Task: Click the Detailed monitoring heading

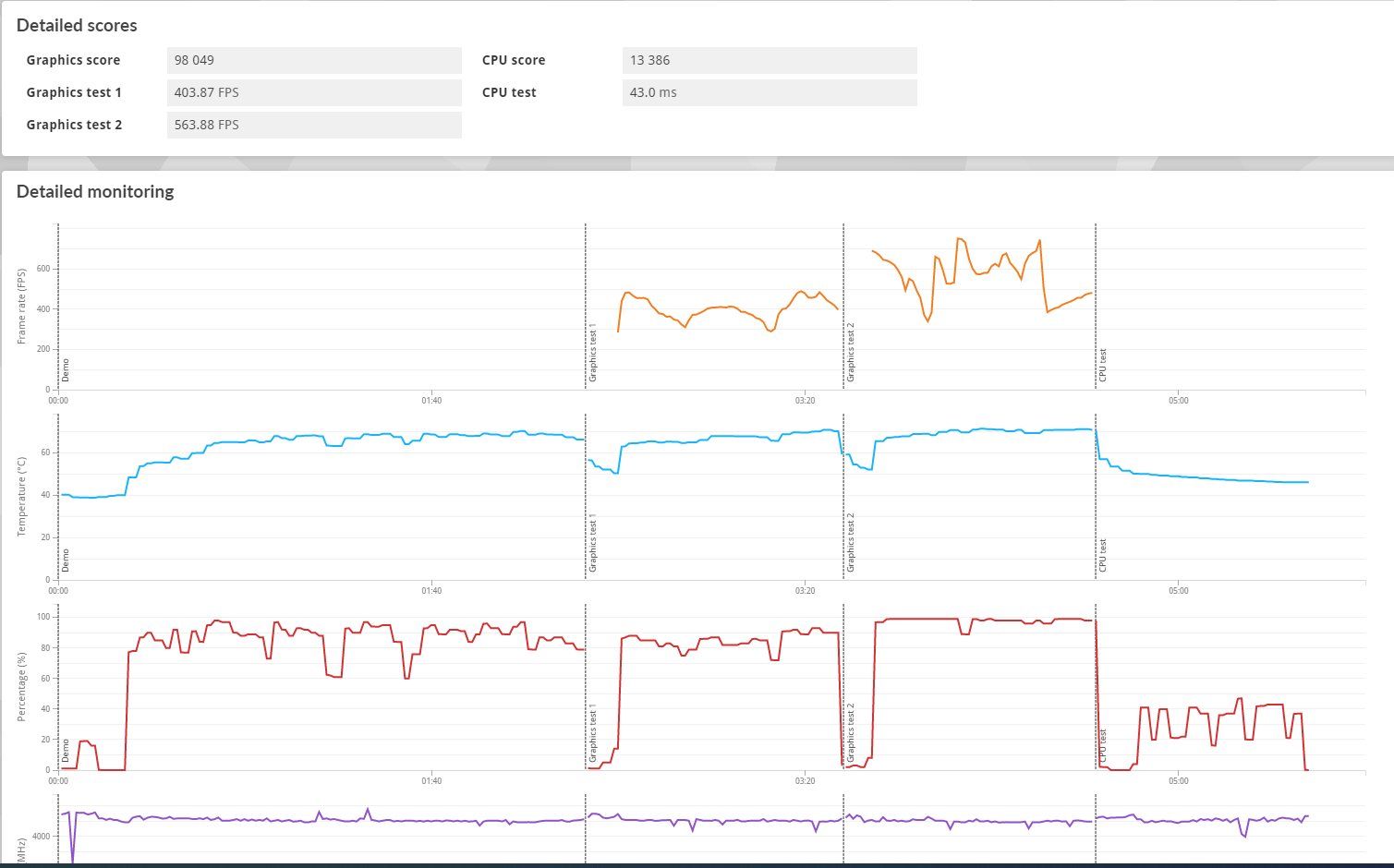Action: click(95, 191)
